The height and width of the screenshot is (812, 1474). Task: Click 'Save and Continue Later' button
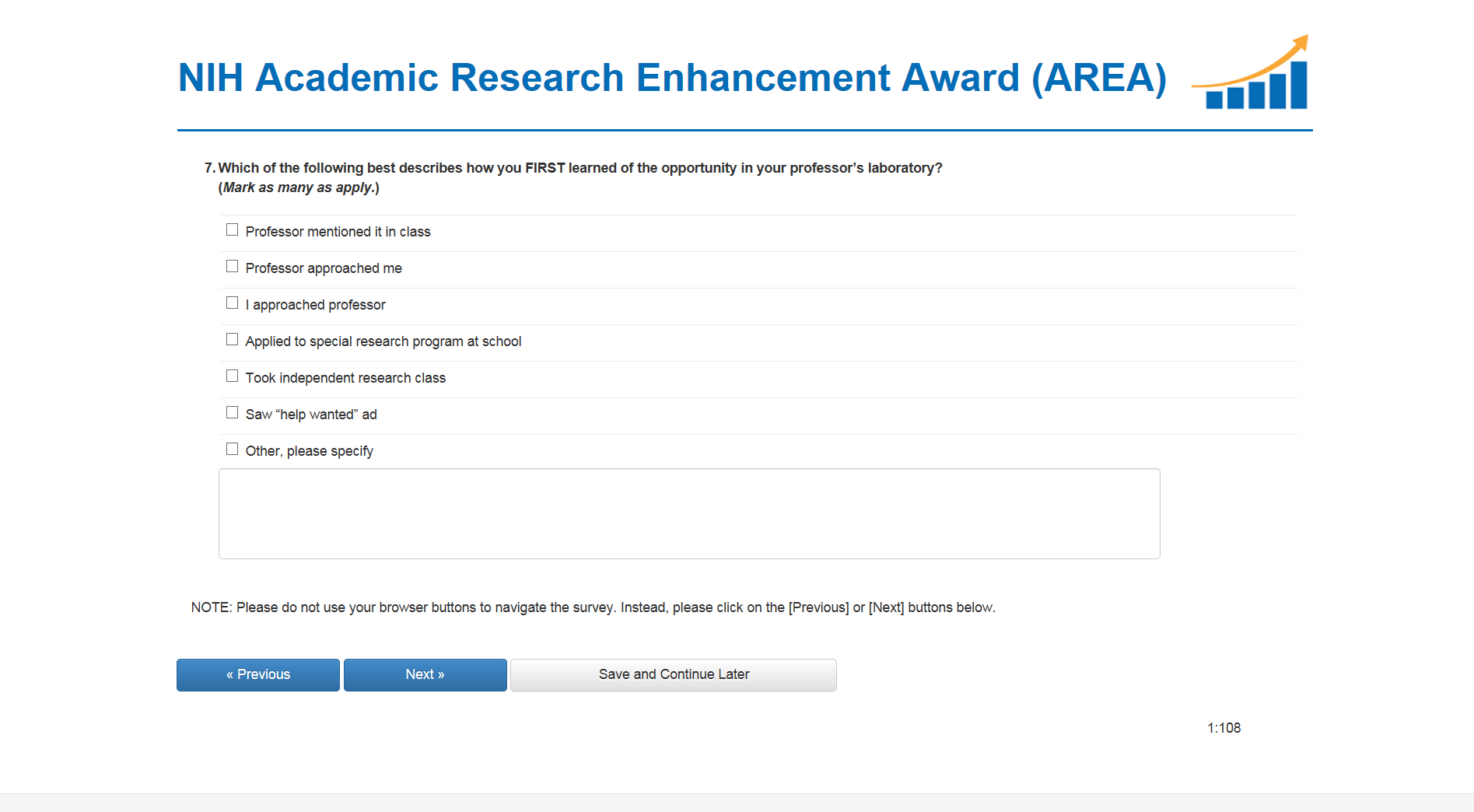pos(674,674)
